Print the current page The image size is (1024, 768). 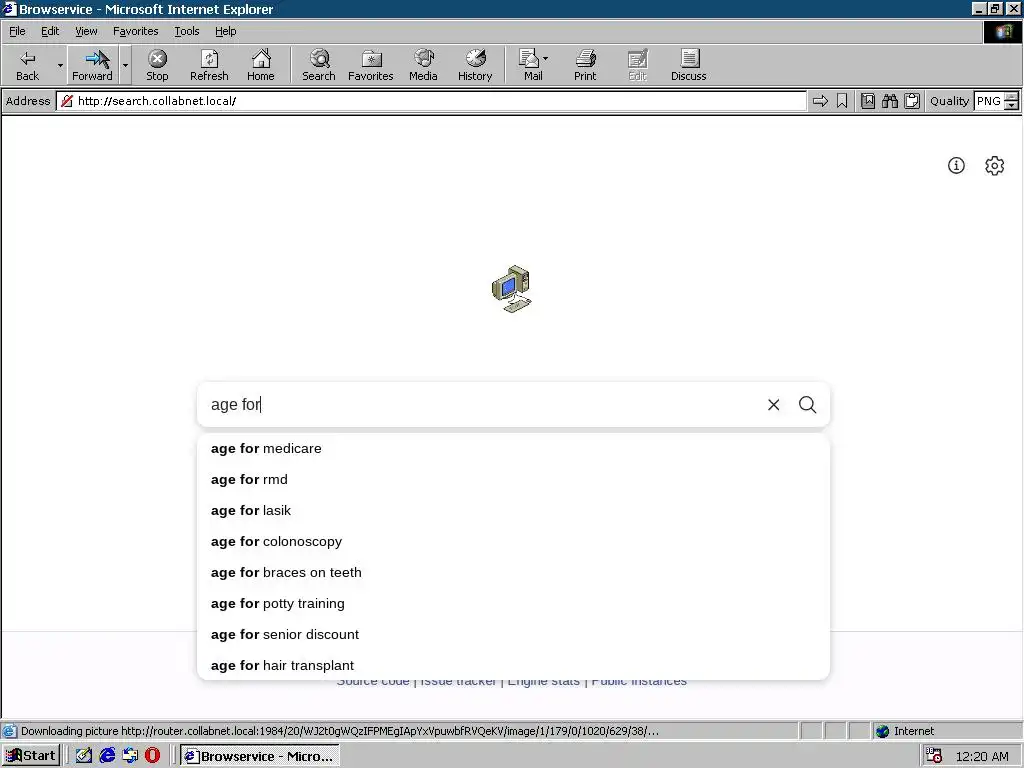coord(585,65)
